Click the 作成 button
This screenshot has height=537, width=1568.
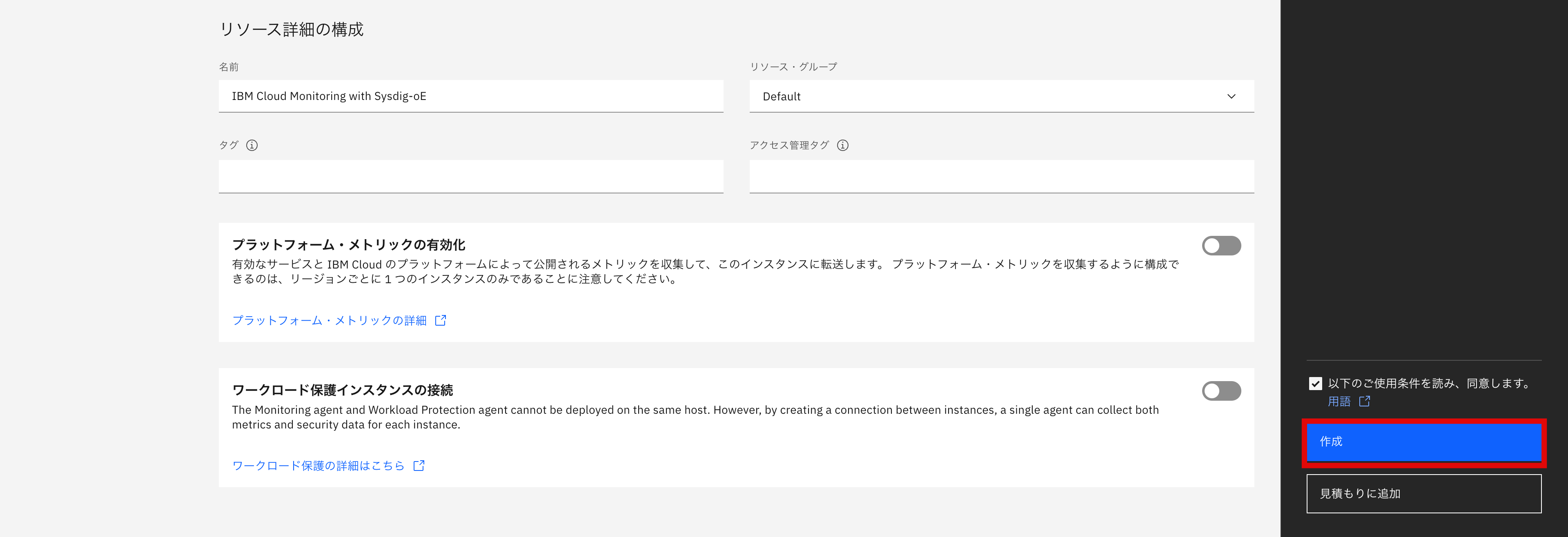click(1424, 442)
